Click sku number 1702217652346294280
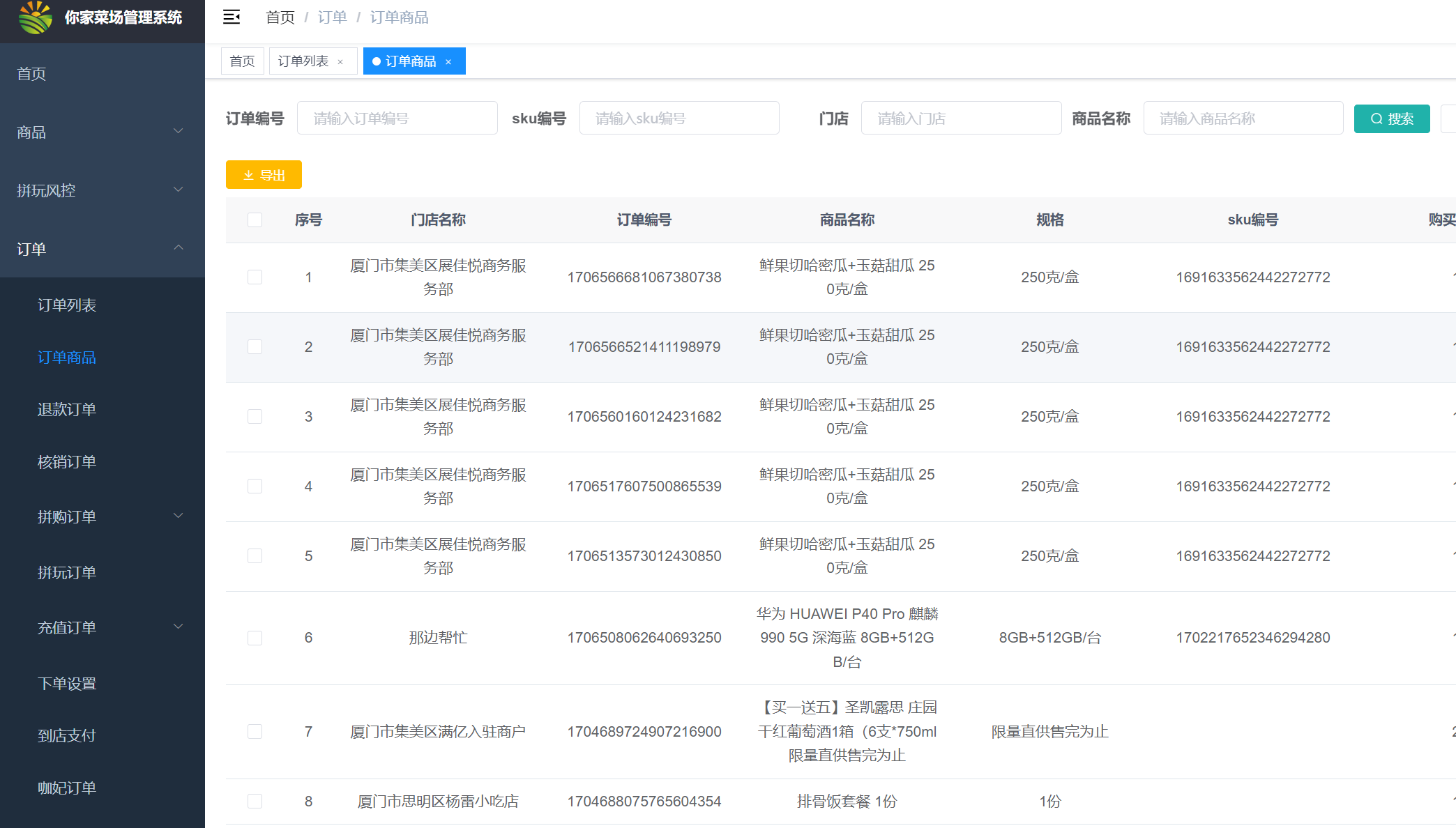Screen dimensions: 1456x828 tap(1253, 638)
